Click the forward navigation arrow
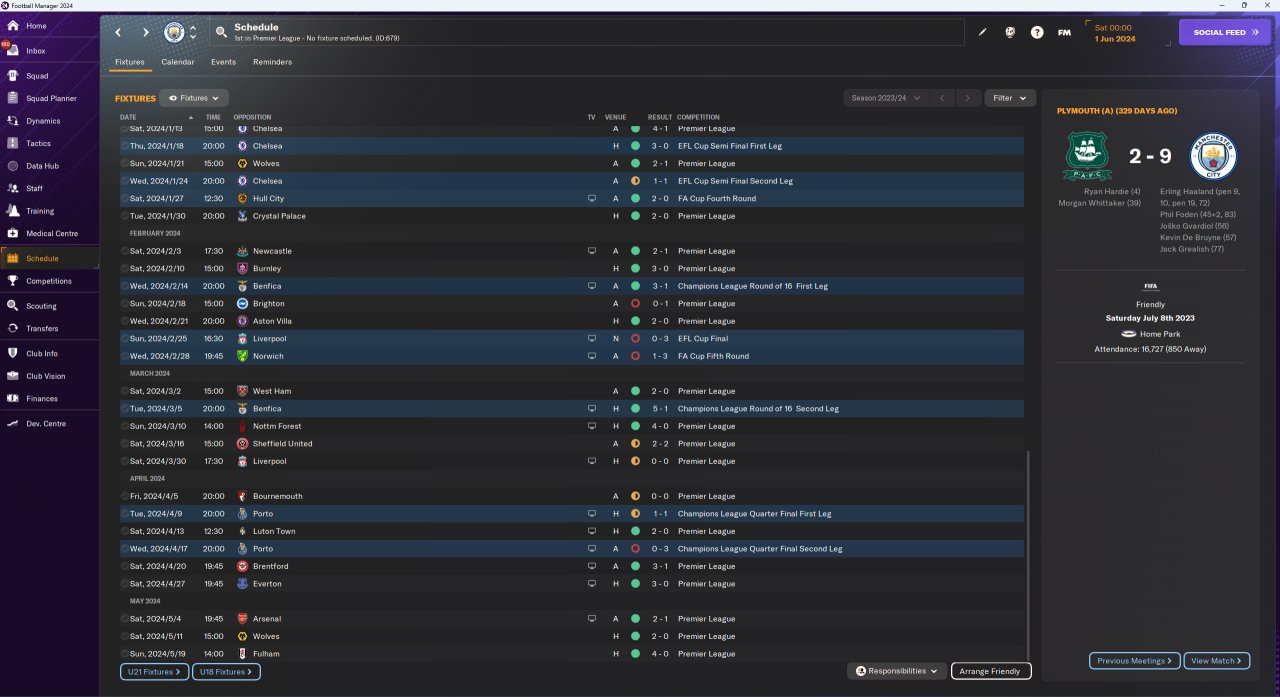1280x697 pixels. [145, 32]
